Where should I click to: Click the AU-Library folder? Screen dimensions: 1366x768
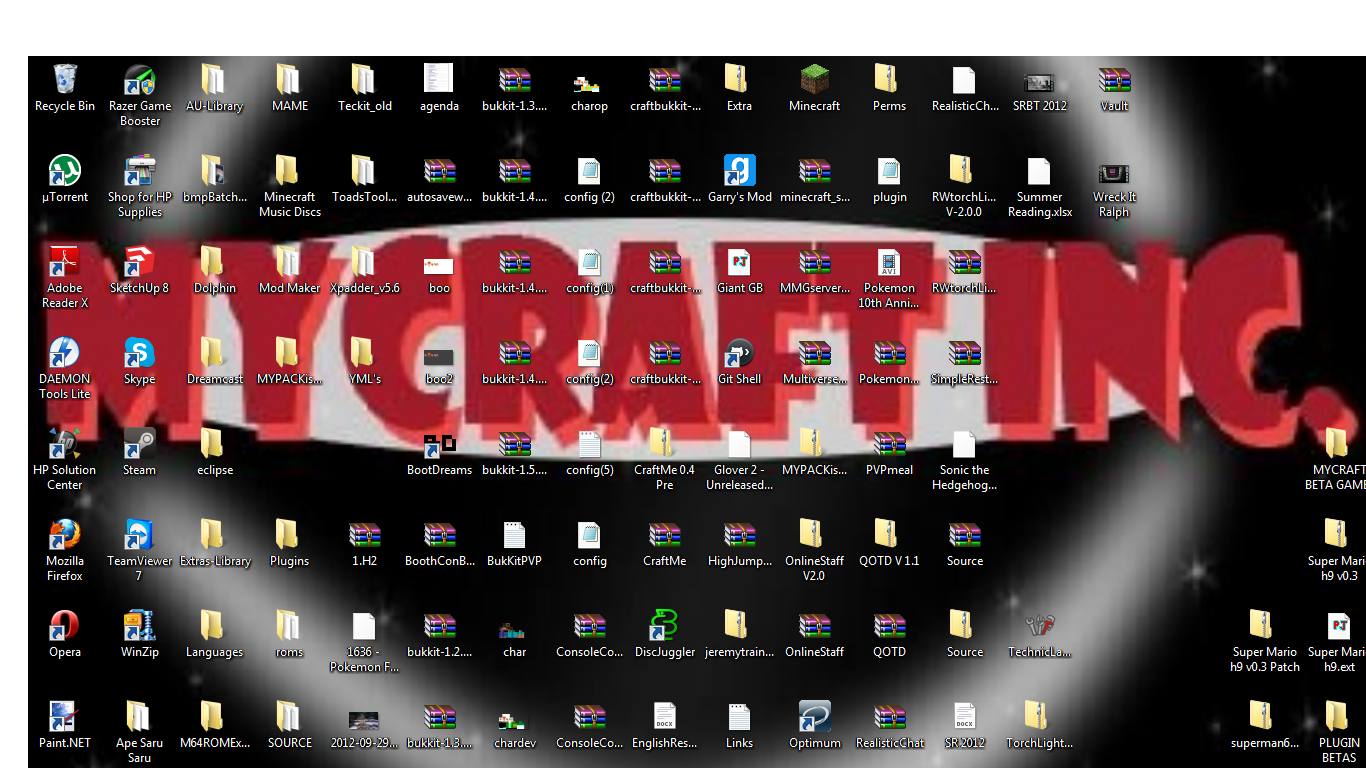pyautogui.click(x=213, y=80)
